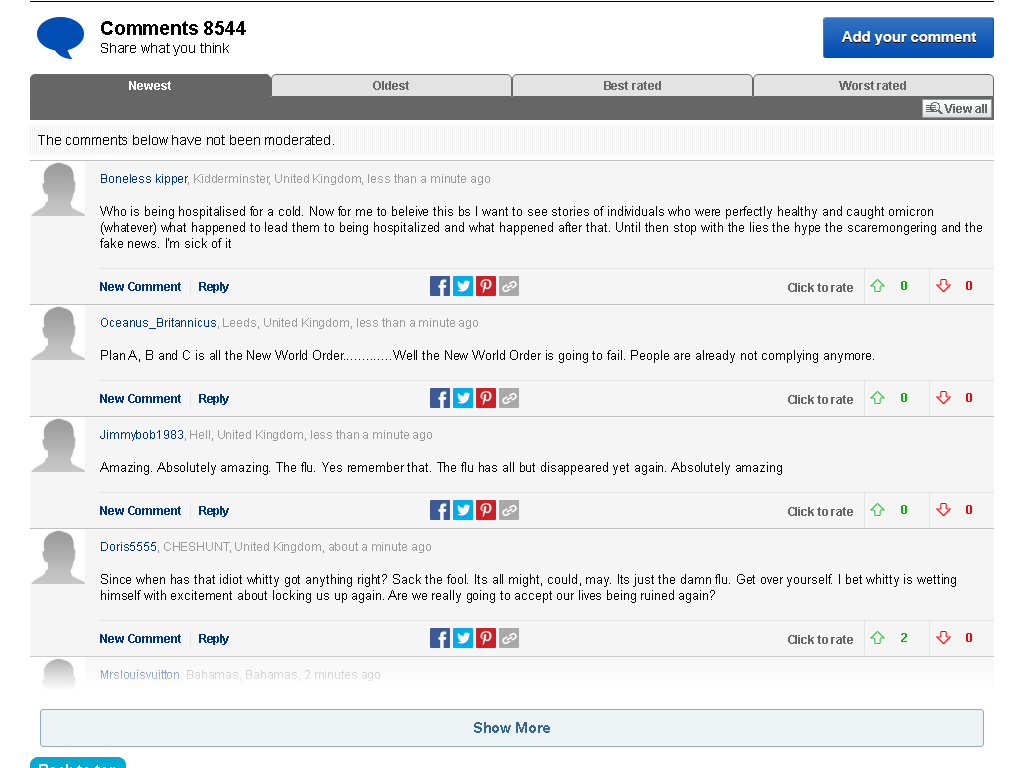
Task: Tweet Jimmybob1983's comment
Action: click(462, 510)
